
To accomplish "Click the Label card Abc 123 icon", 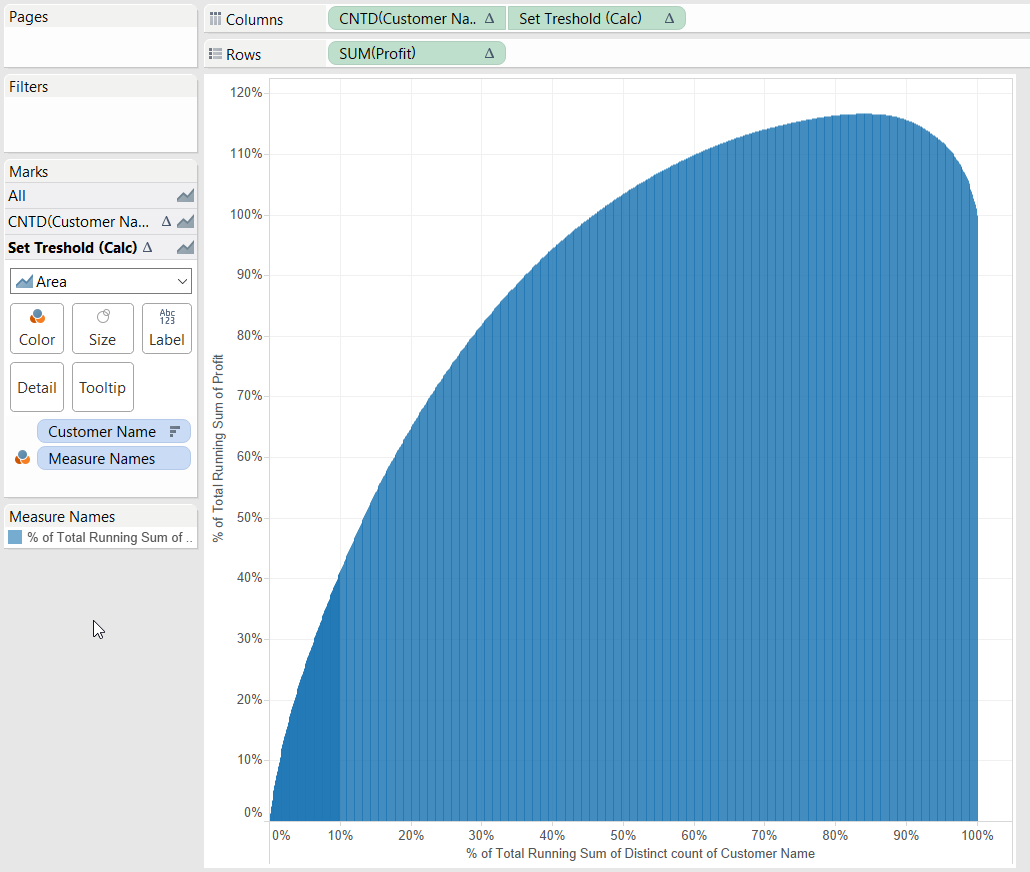I will 168,317.
